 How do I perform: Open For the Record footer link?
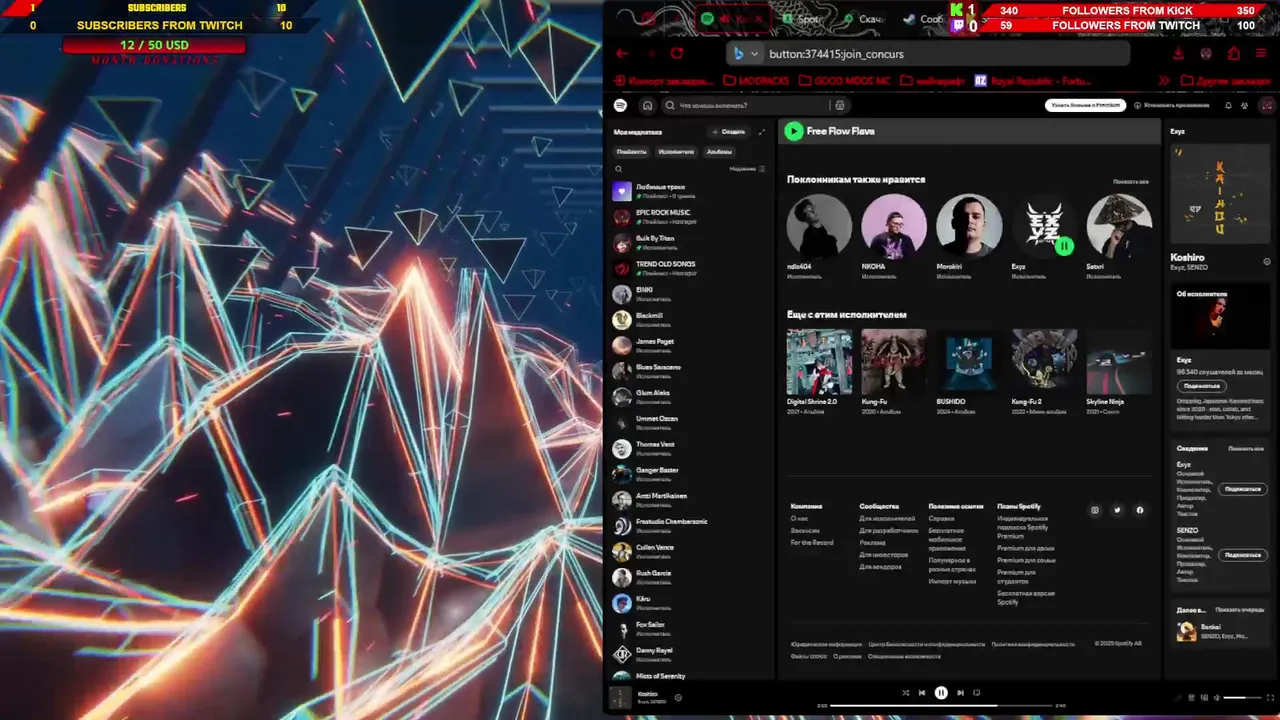[x=811, y=542]
